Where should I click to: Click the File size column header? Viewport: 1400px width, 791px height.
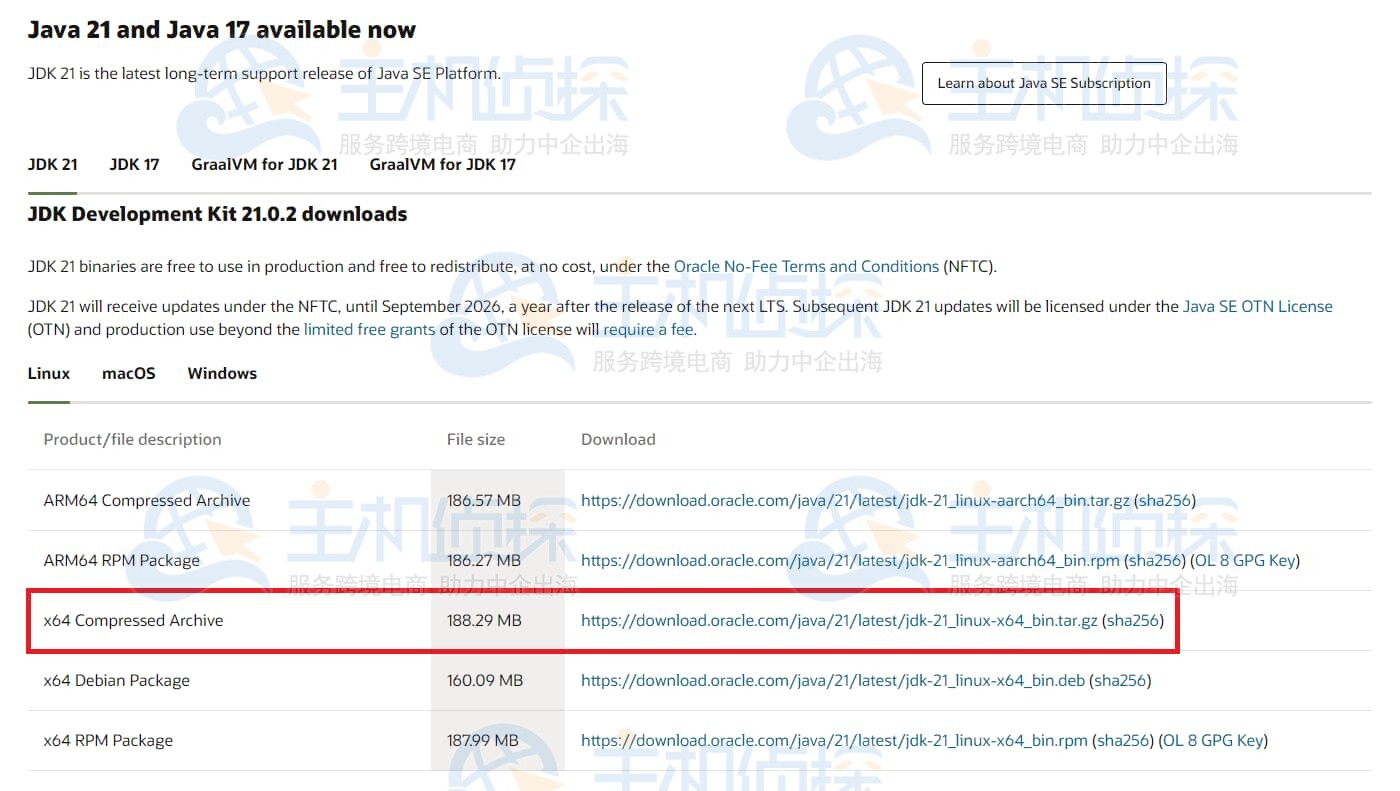point(476,439)
